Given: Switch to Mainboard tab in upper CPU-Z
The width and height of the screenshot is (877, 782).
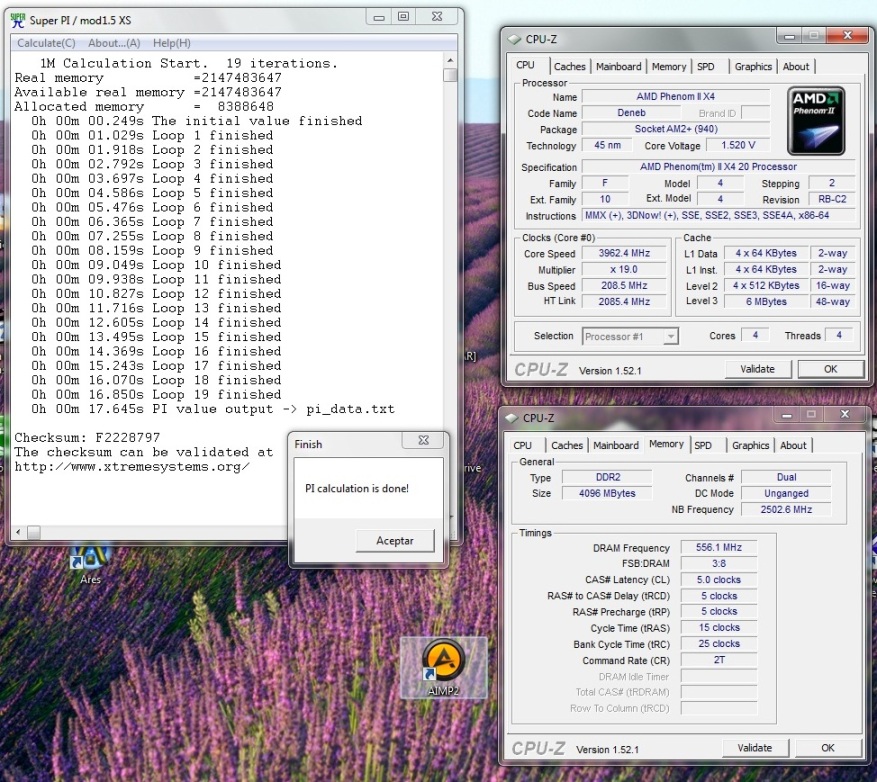Looking at the screenshot, I should coord(619,67).
